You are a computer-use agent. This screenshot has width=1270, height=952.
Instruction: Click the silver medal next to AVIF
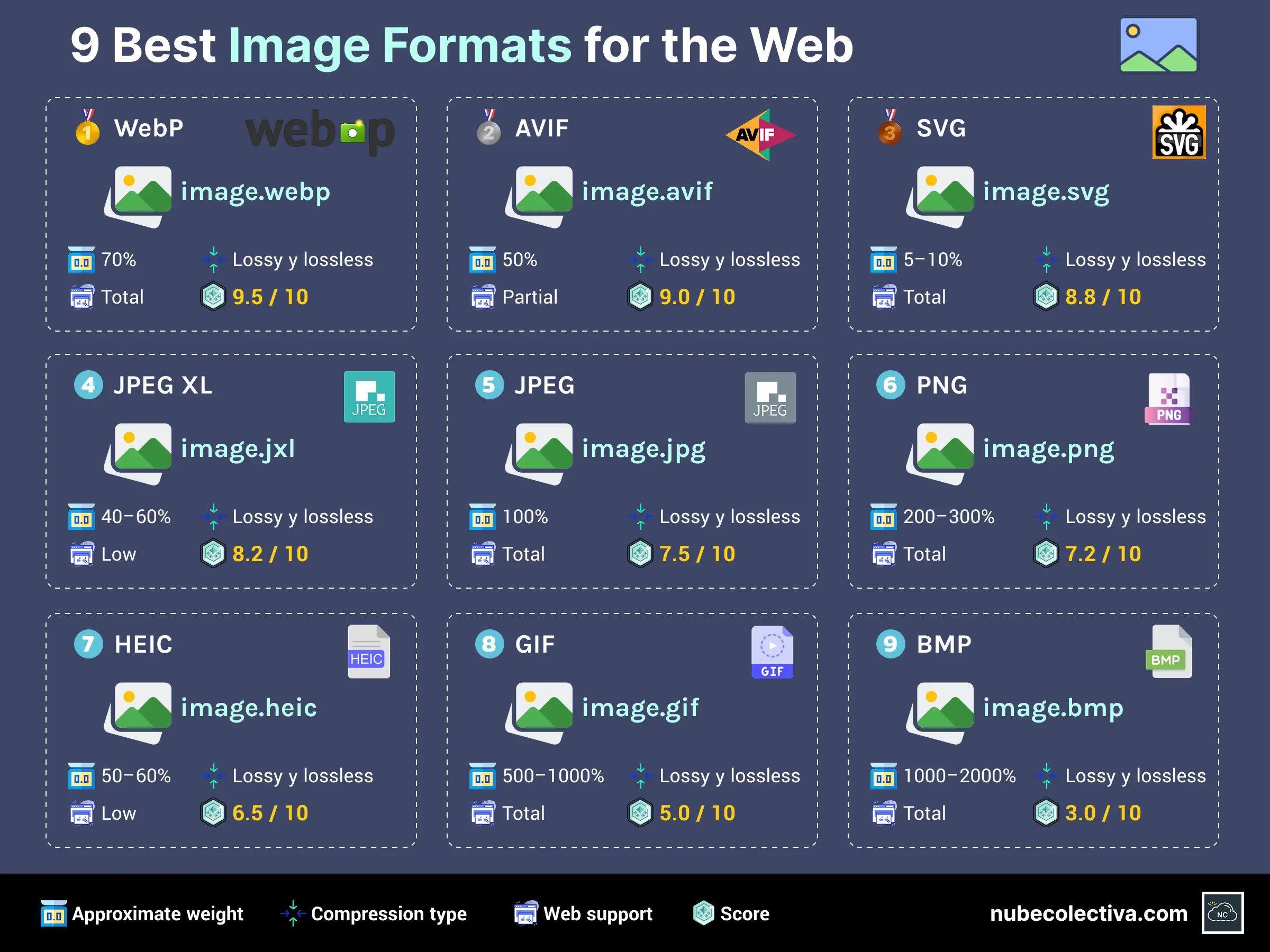coord(488,127)
